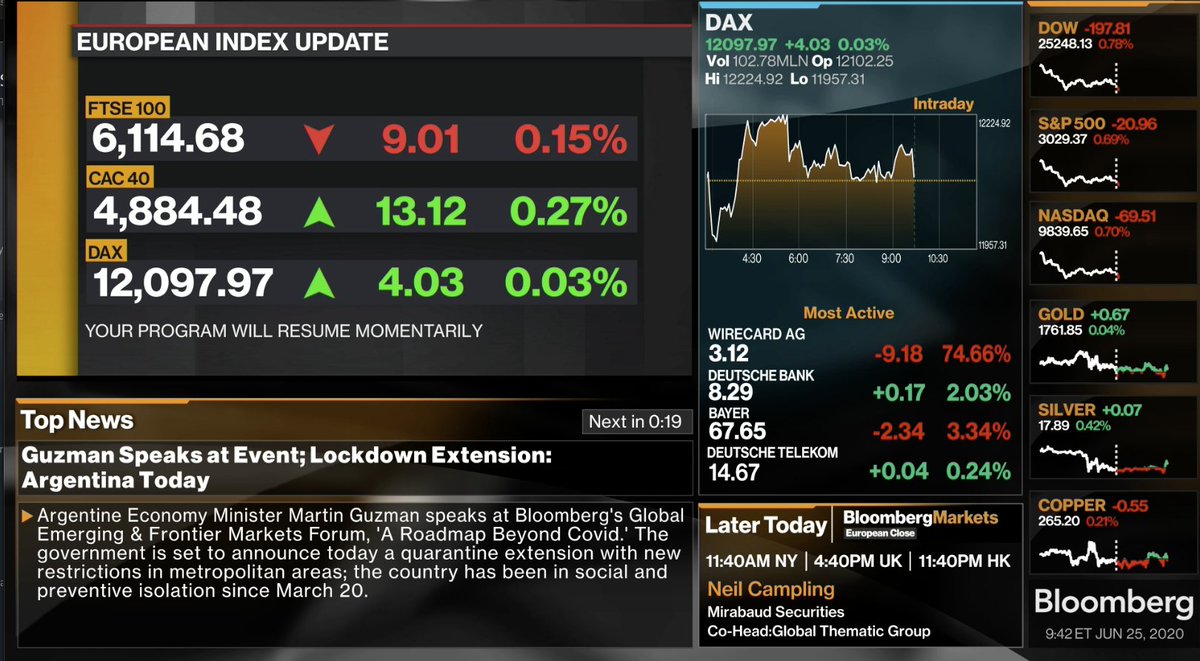Click the 'Next in 0:19' countdown box
Viewport: 1200px width, 661px height.
tap(635, 421)
